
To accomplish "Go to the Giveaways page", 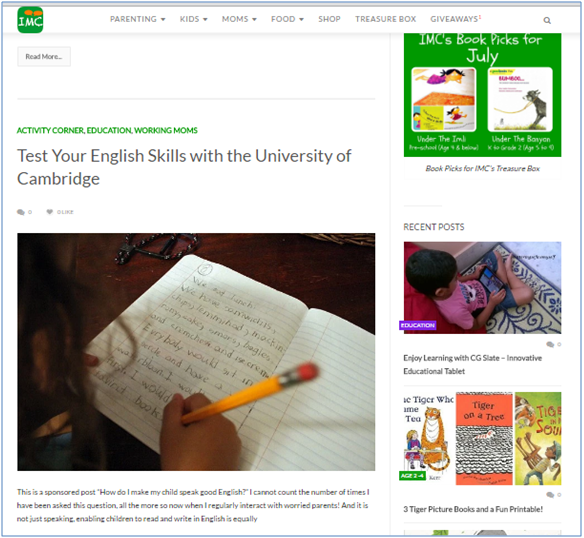I will tap(454, 19).
